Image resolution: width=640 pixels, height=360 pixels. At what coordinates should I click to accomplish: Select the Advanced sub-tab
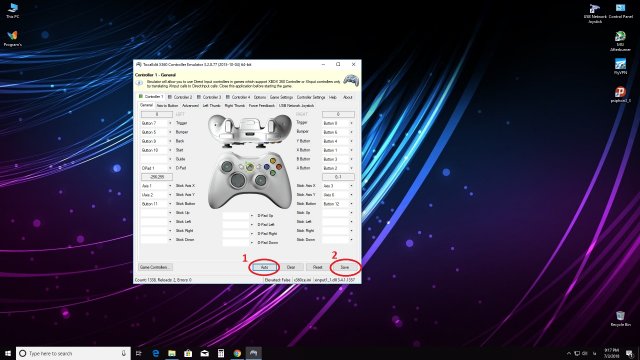190,106
